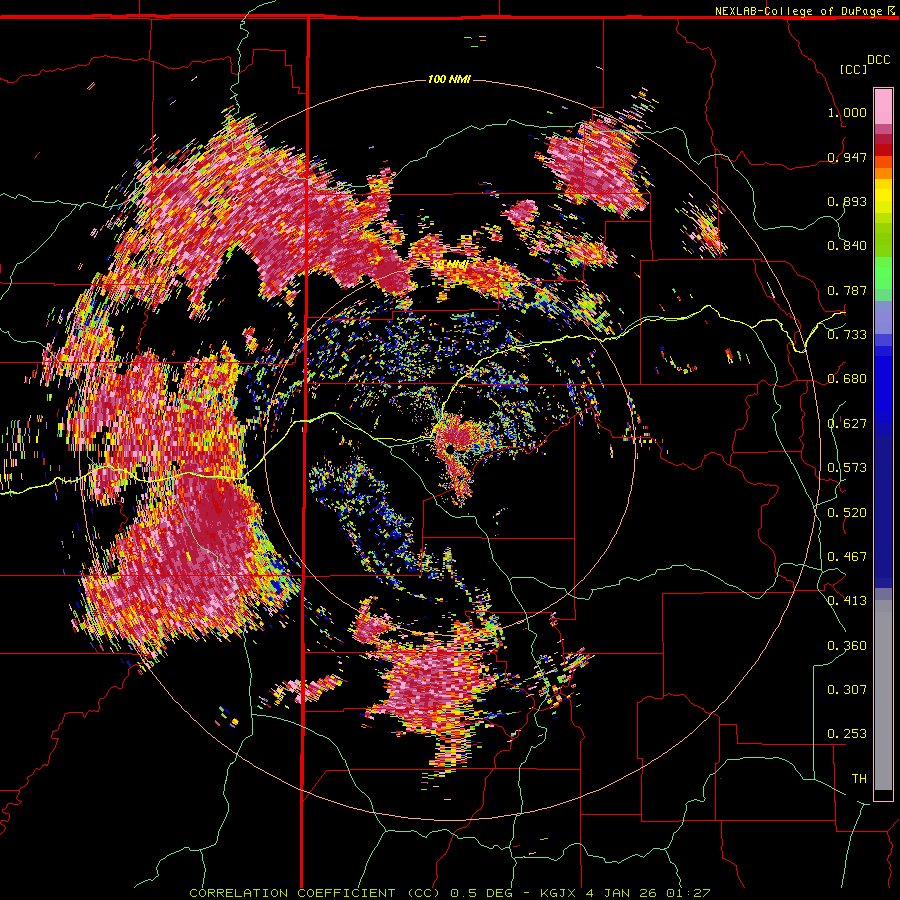Pick the light pink top color bar segment

883,106
